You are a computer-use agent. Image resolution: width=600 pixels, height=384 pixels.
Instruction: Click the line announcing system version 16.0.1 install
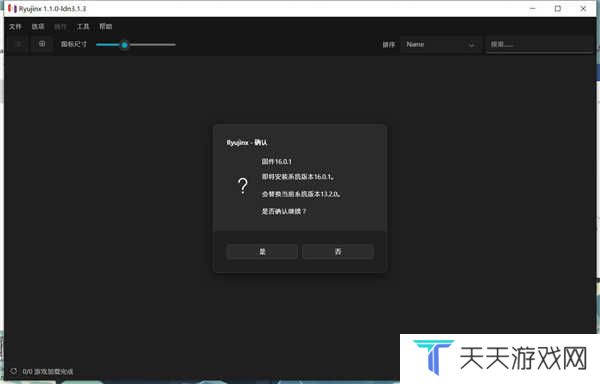[298, 177]
